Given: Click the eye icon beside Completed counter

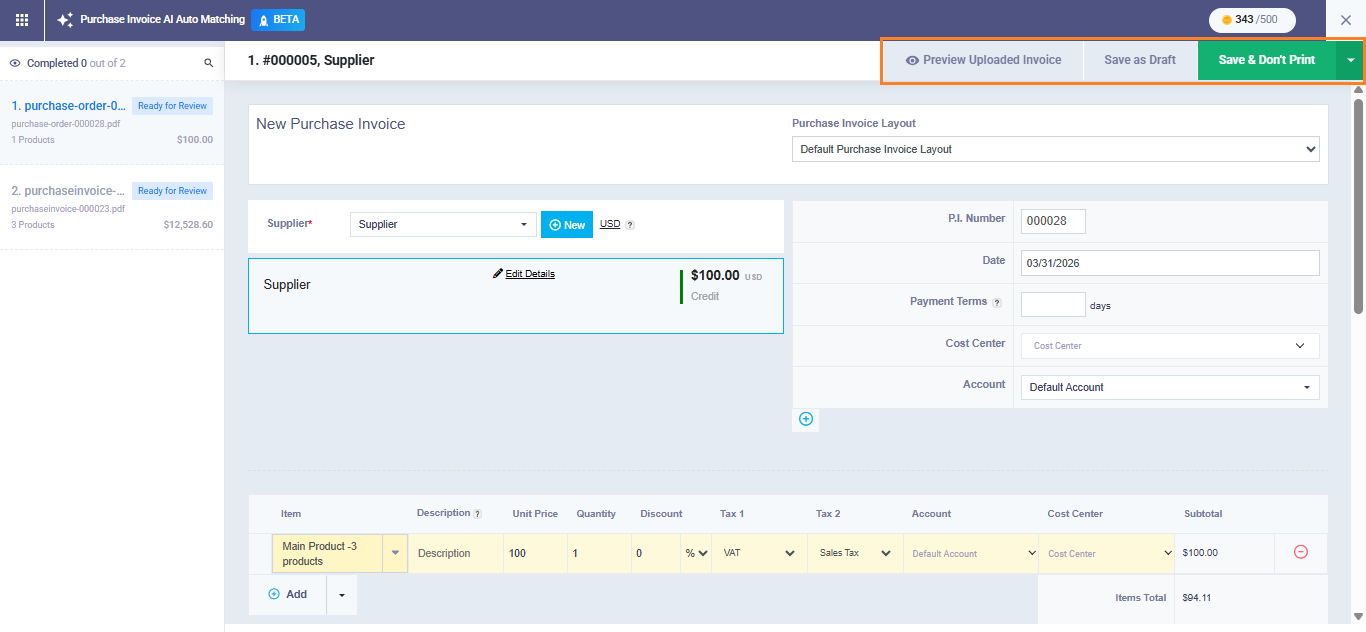Looking at the screenshot, I should pyautogui.click(x=15, y=63).
